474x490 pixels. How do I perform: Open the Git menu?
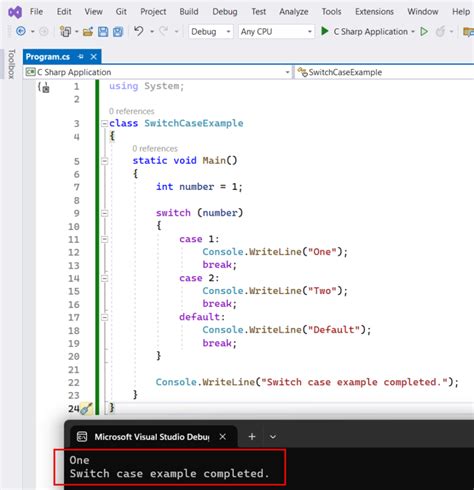click(x=121, y=12)
